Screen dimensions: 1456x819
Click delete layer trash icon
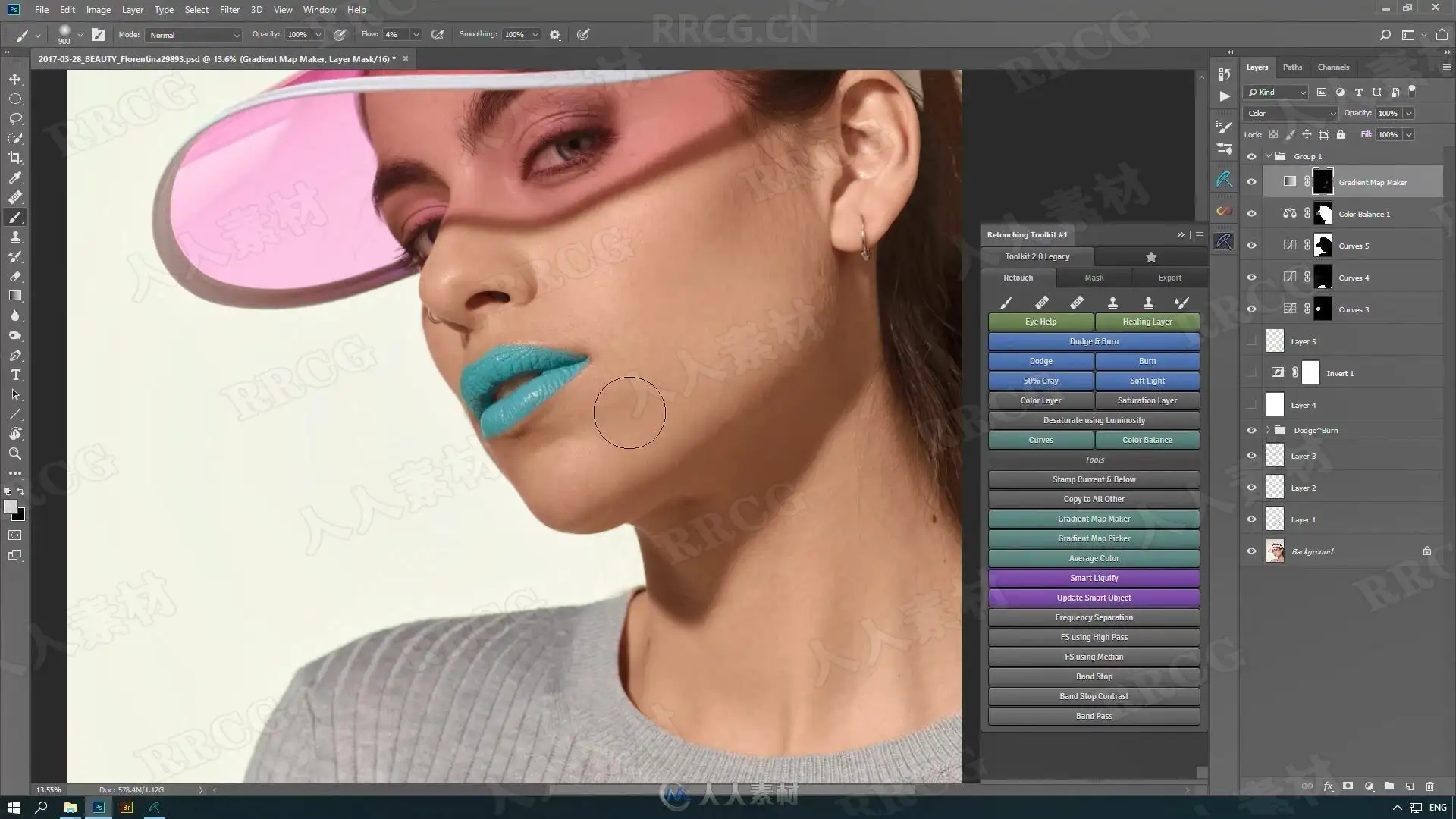tap(1429, 786)
